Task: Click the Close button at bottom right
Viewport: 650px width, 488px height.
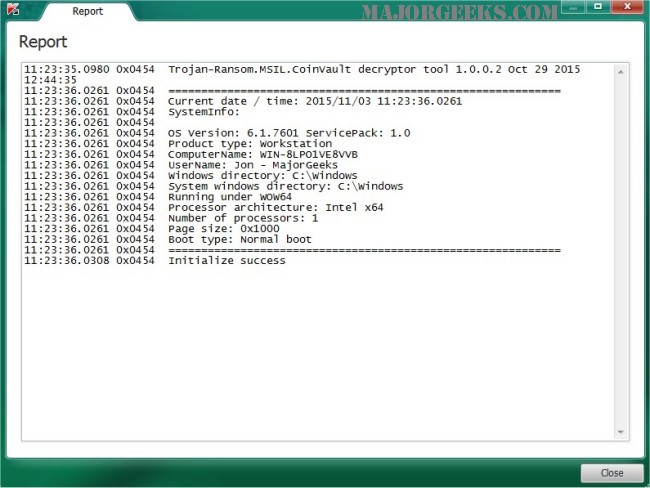Action: 612,473
